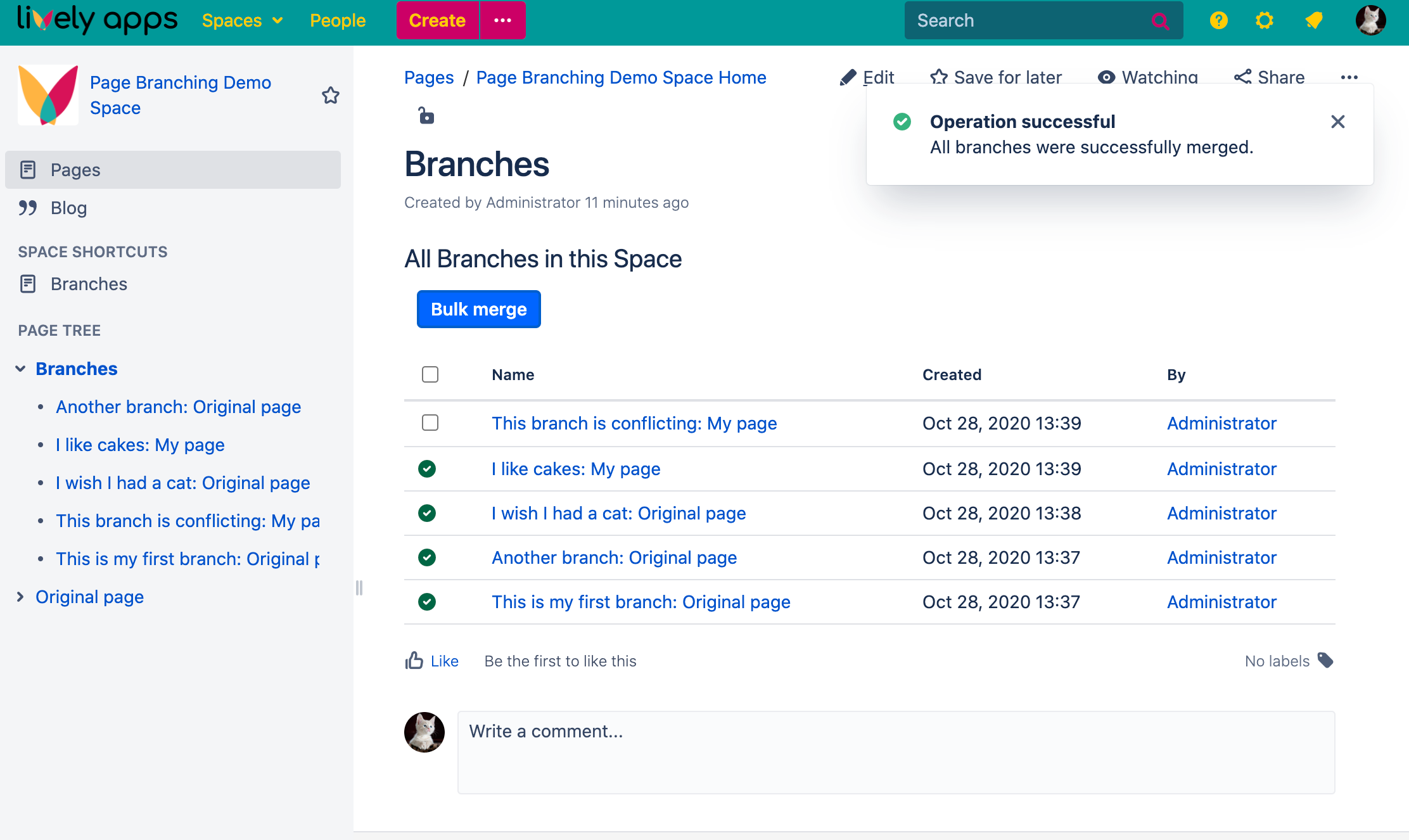Open the user profile avatar menu
1409x840 pixels.
tap(1370, 20)
